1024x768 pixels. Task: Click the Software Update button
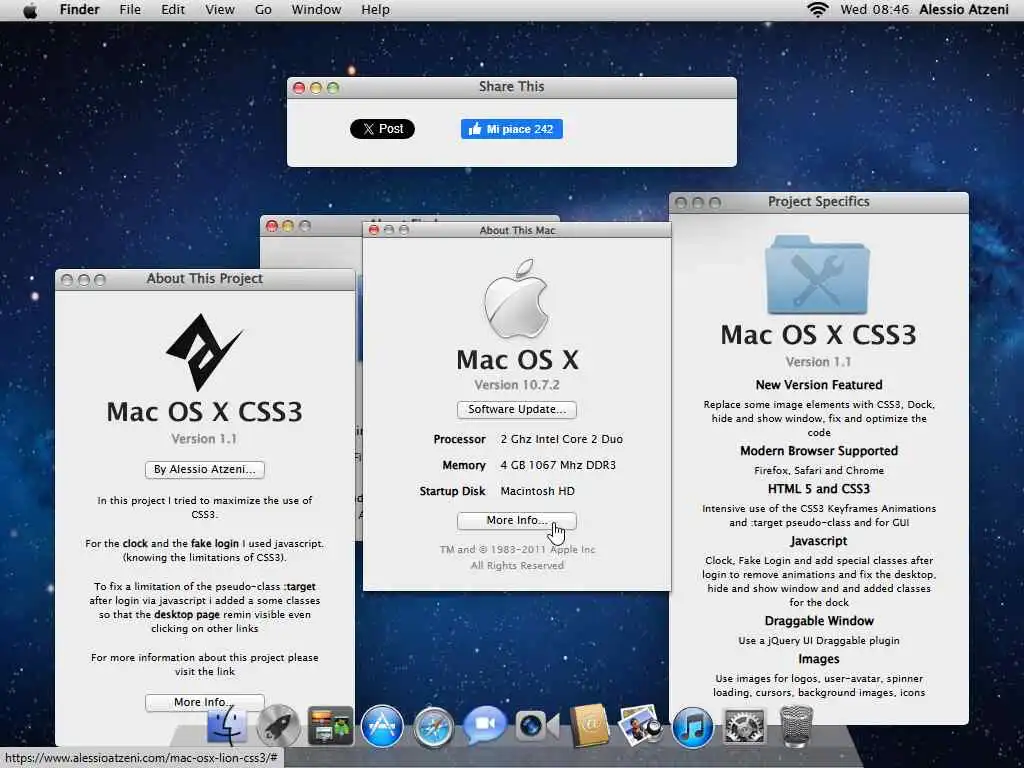(517, 409)
